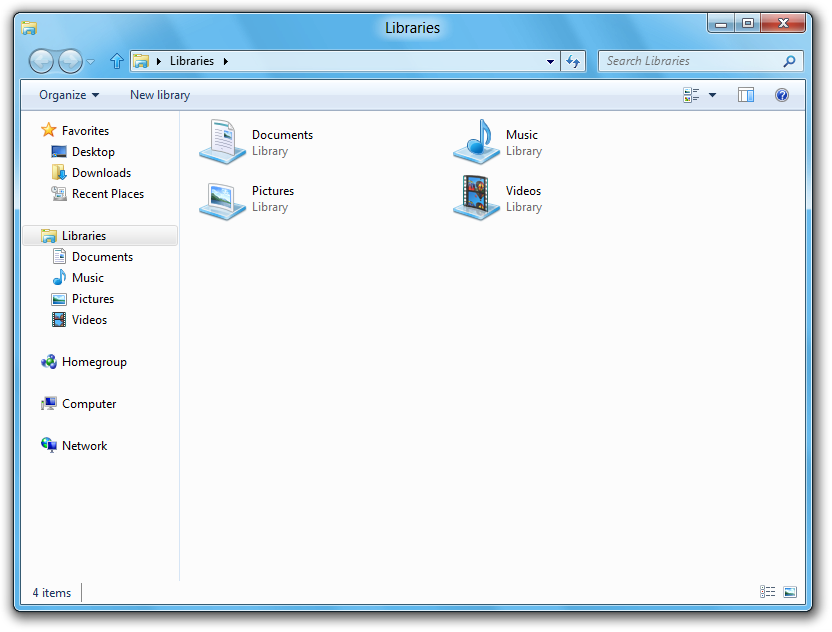The image size is (832, 632).
Task: Switch to details view in status bar
Action: click(x=767, y=592)
